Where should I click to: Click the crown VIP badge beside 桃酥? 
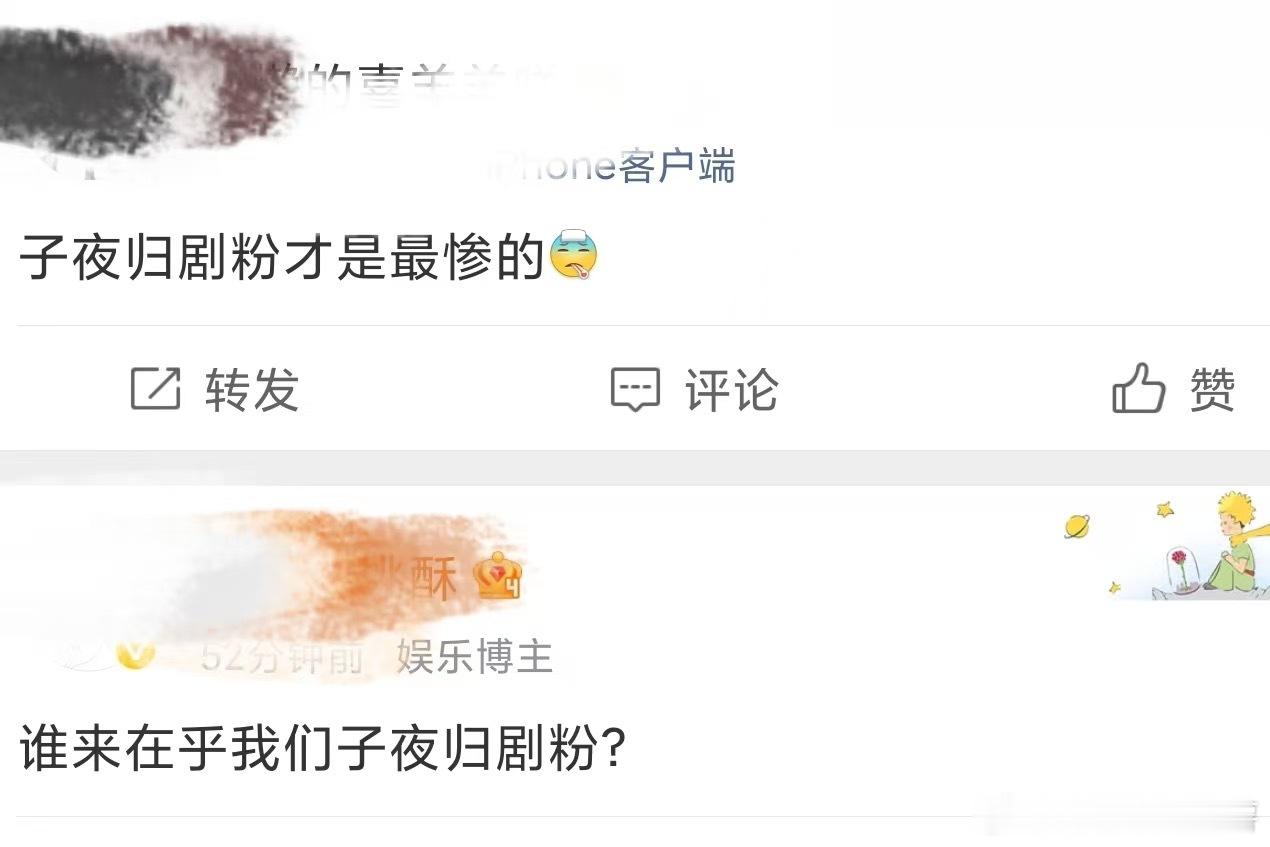point(499,575)
